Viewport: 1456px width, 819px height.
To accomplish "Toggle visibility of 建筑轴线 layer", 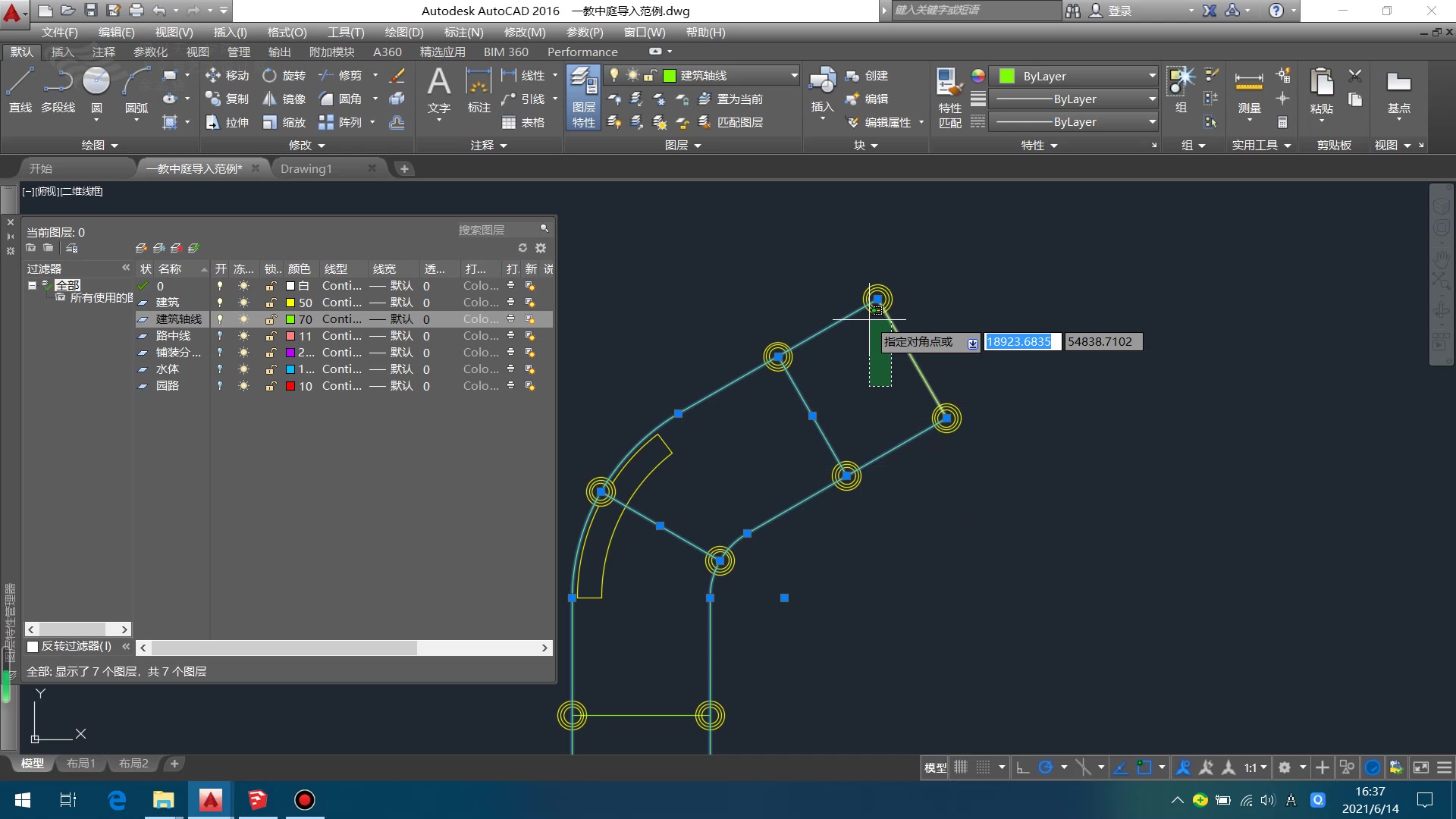I will (x=220, y=319).
